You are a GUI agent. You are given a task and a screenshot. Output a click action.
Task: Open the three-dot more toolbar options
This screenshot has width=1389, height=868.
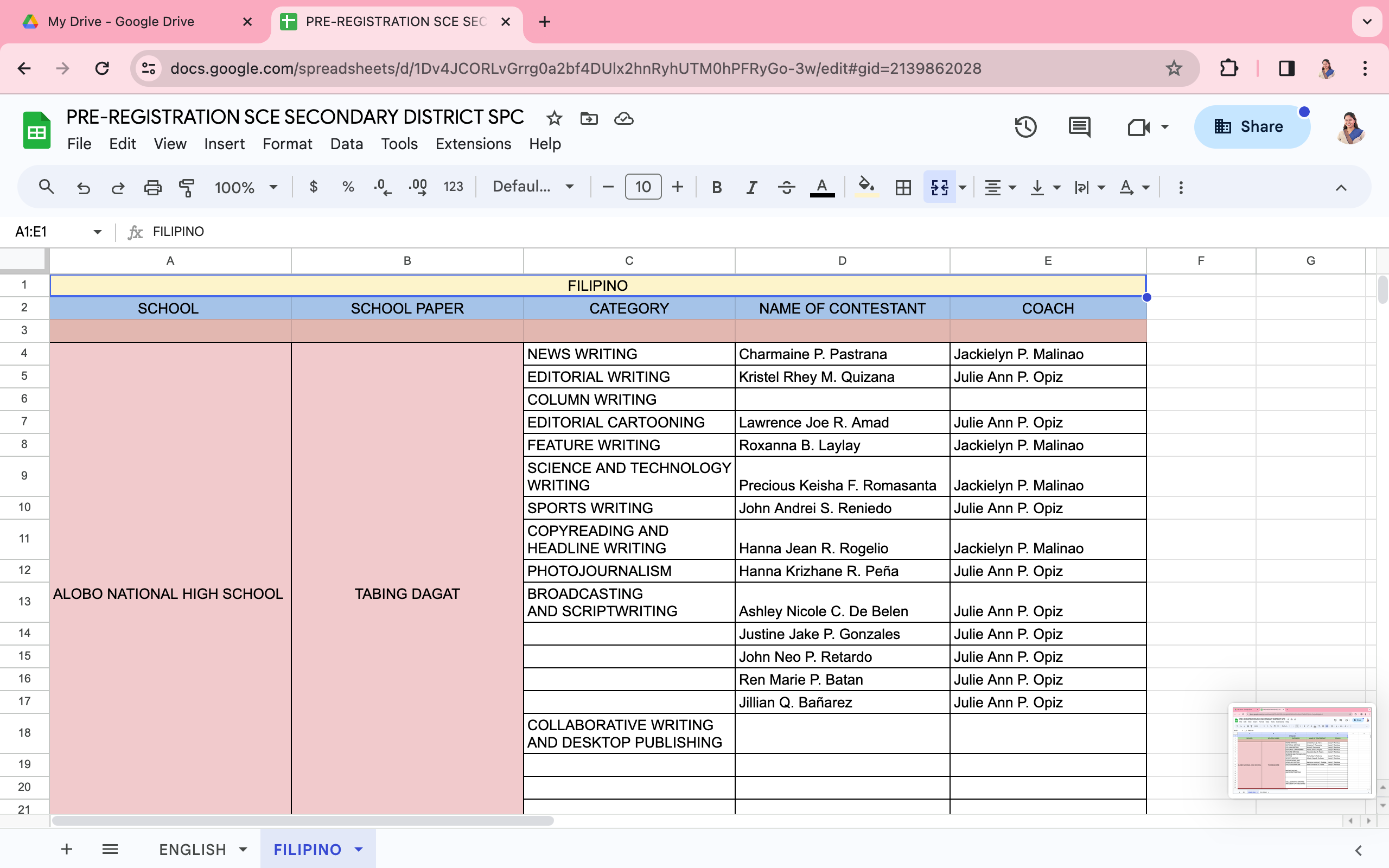1181,187
